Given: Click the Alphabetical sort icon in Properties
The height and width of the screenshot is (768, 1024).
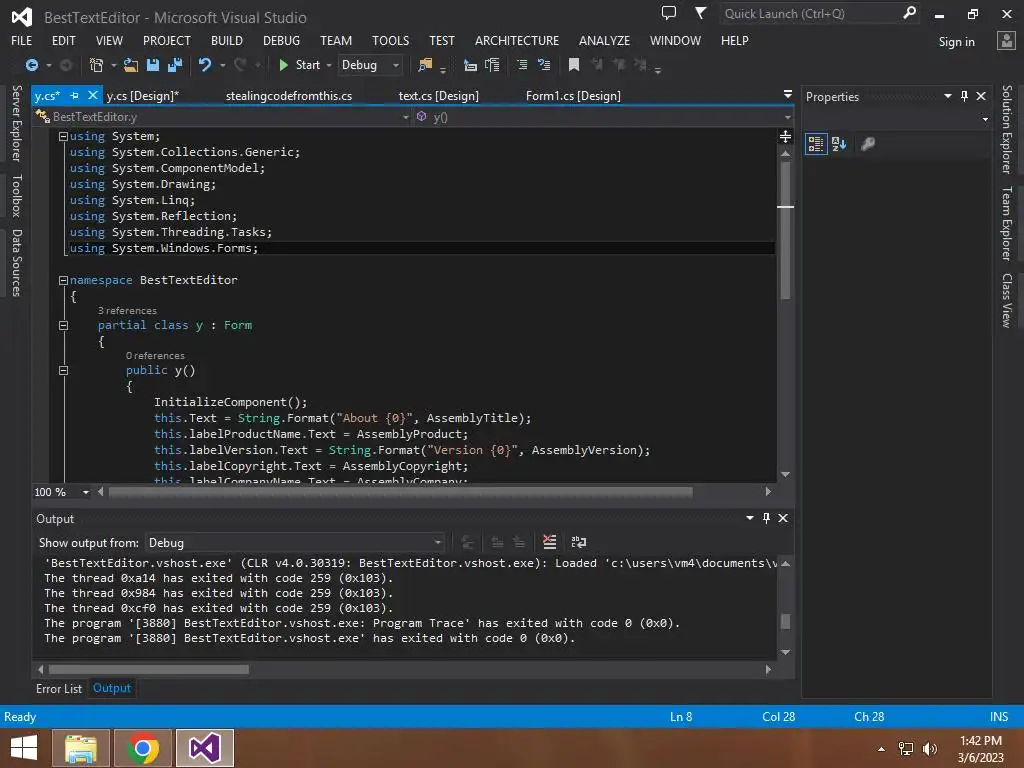Looking at the screenshot, I should pyautogui.click(x=839, y=144).
